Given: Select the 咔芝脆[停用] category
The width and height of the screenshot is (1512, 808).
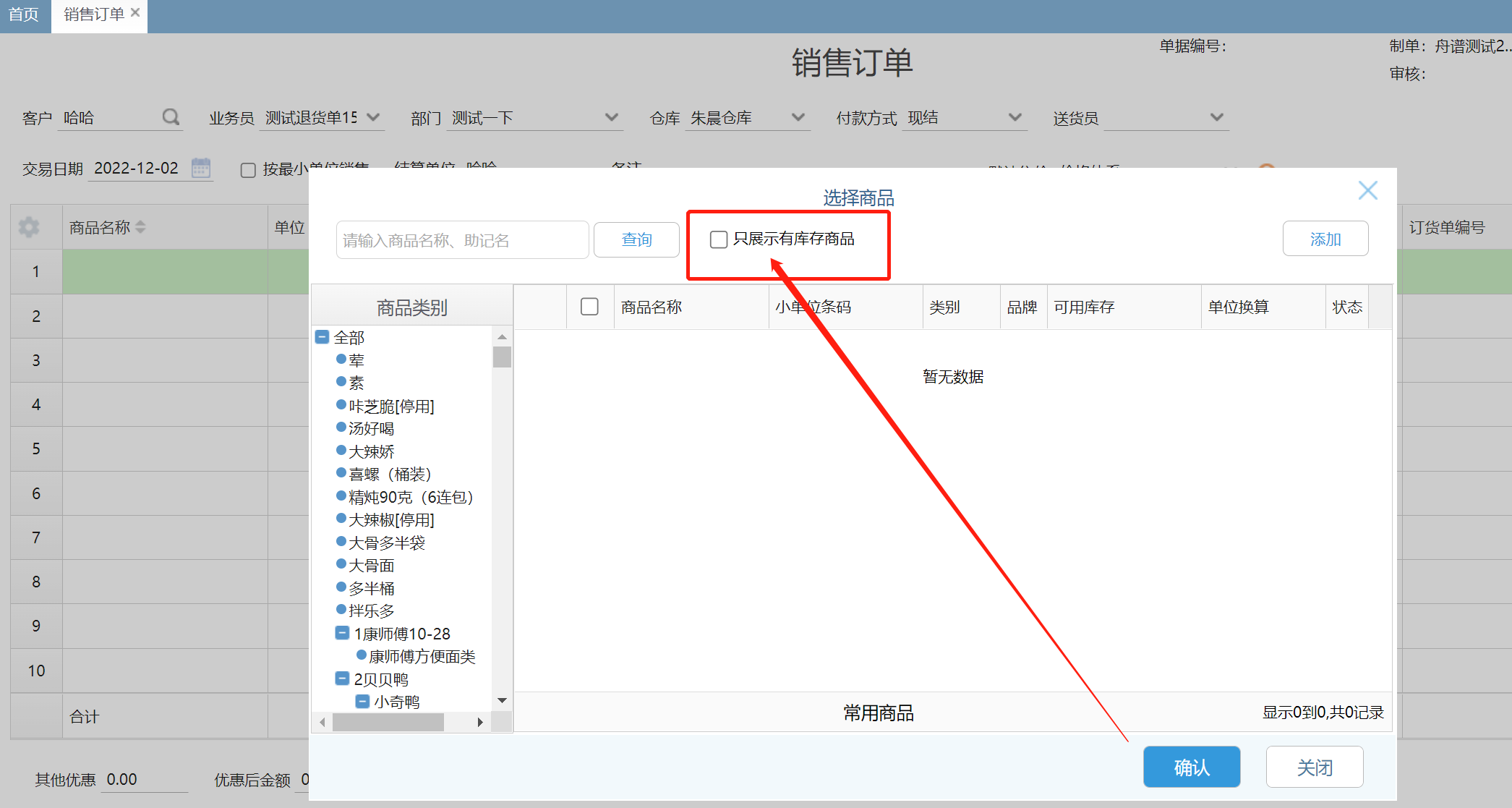Looking at the screenshot, I should (x=392, y=407).
